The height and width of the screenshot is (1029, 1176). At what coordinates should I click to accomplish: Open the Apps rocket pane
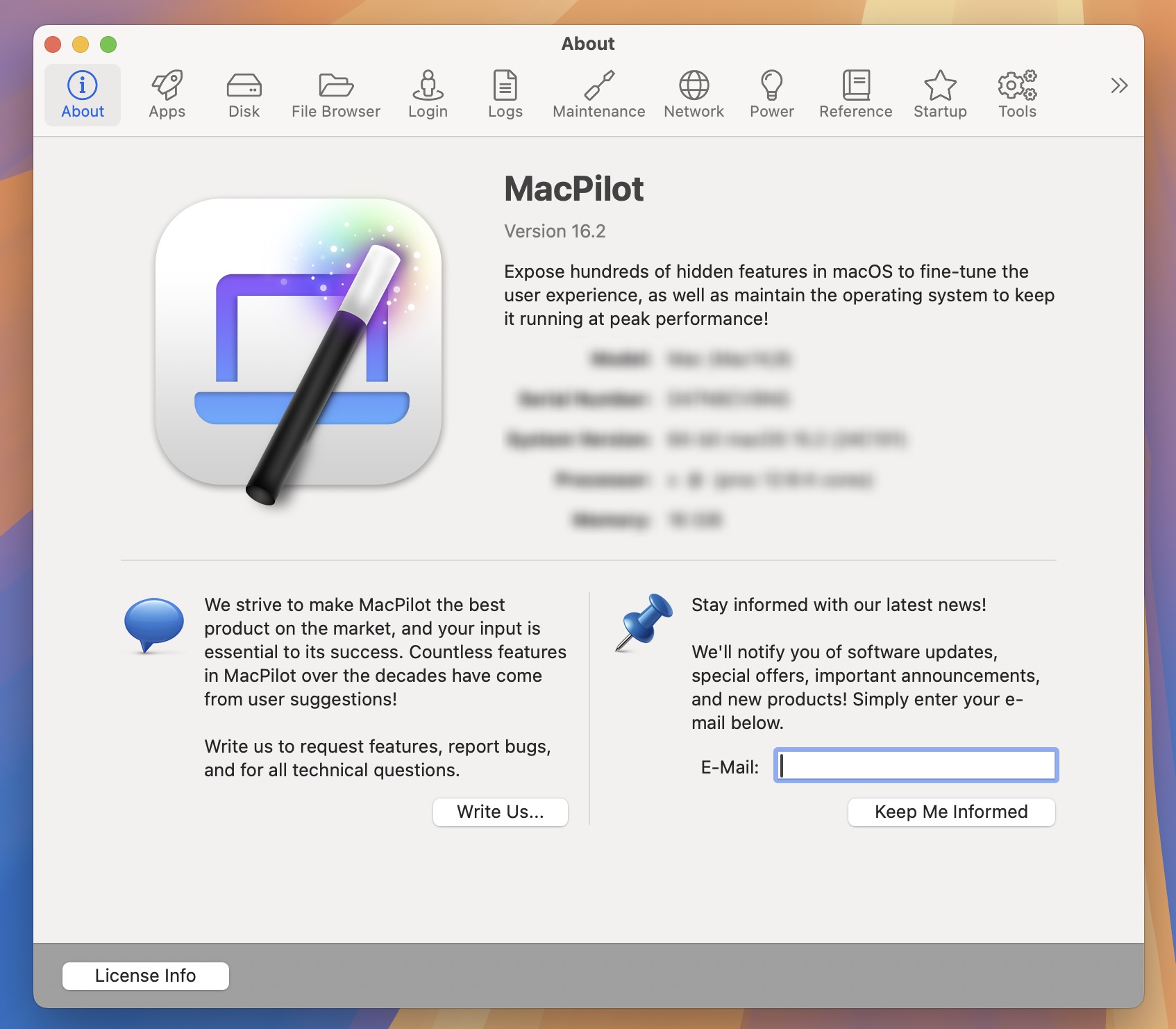(167, 95)
